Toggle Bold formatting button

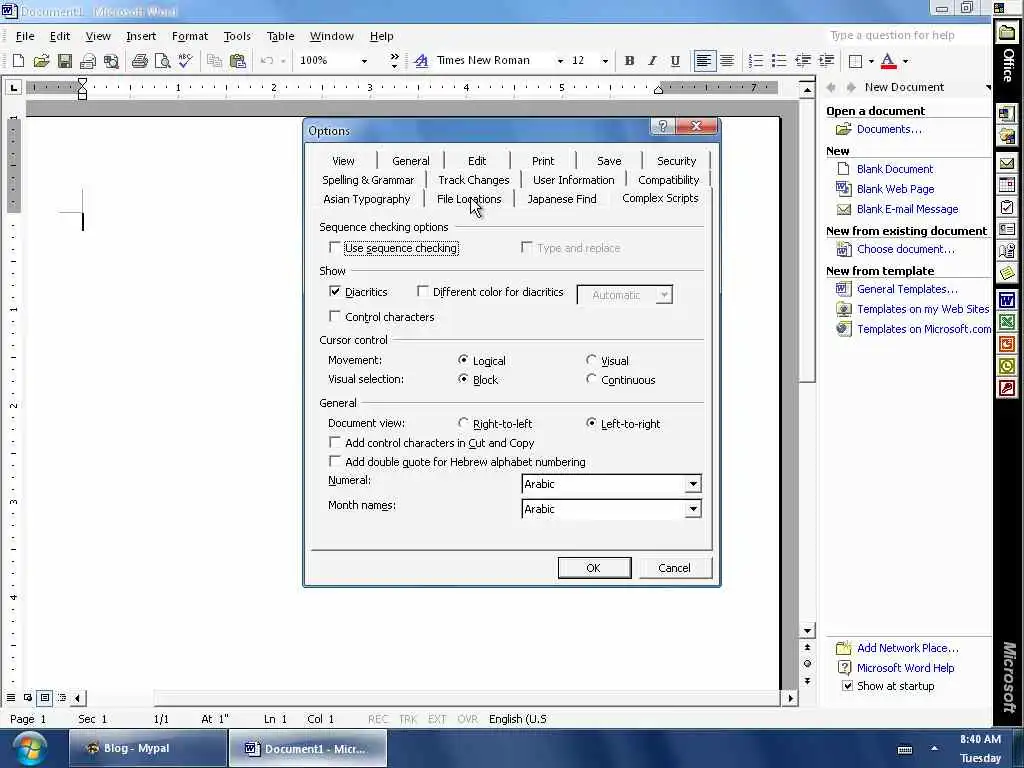point(629,61)
